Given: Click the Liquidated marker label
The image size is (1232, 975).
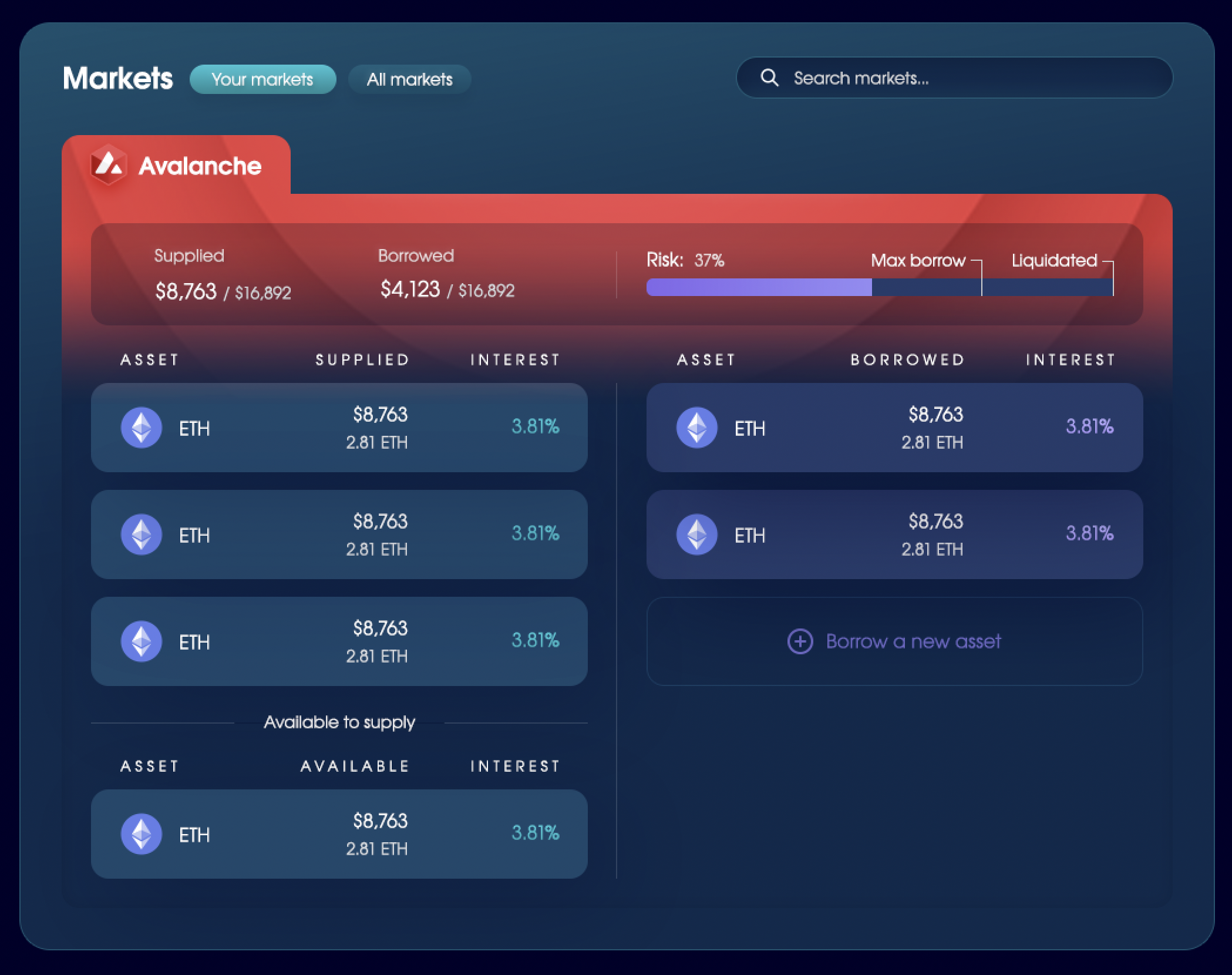Looking at the screenshot, I should click(1054, 260).
